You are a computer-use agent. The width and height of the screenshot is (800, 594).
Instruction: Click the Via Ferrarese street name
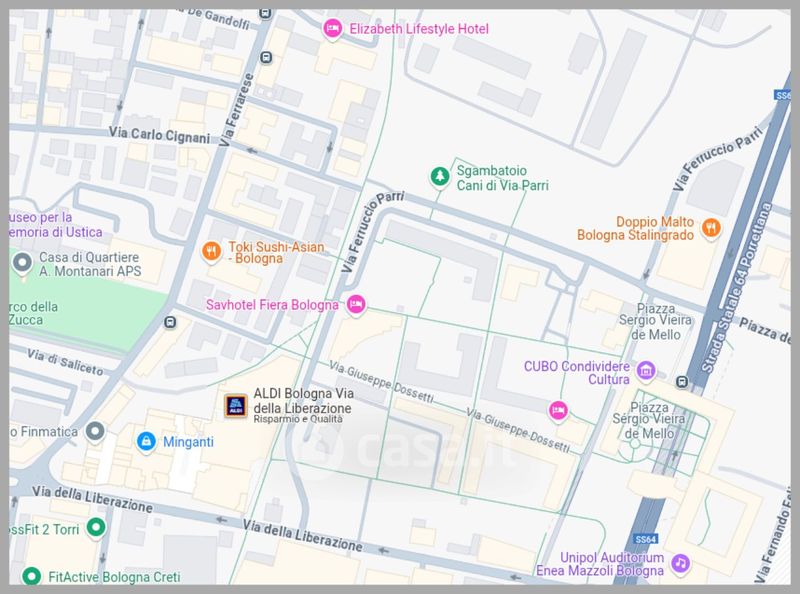(236, 110)
